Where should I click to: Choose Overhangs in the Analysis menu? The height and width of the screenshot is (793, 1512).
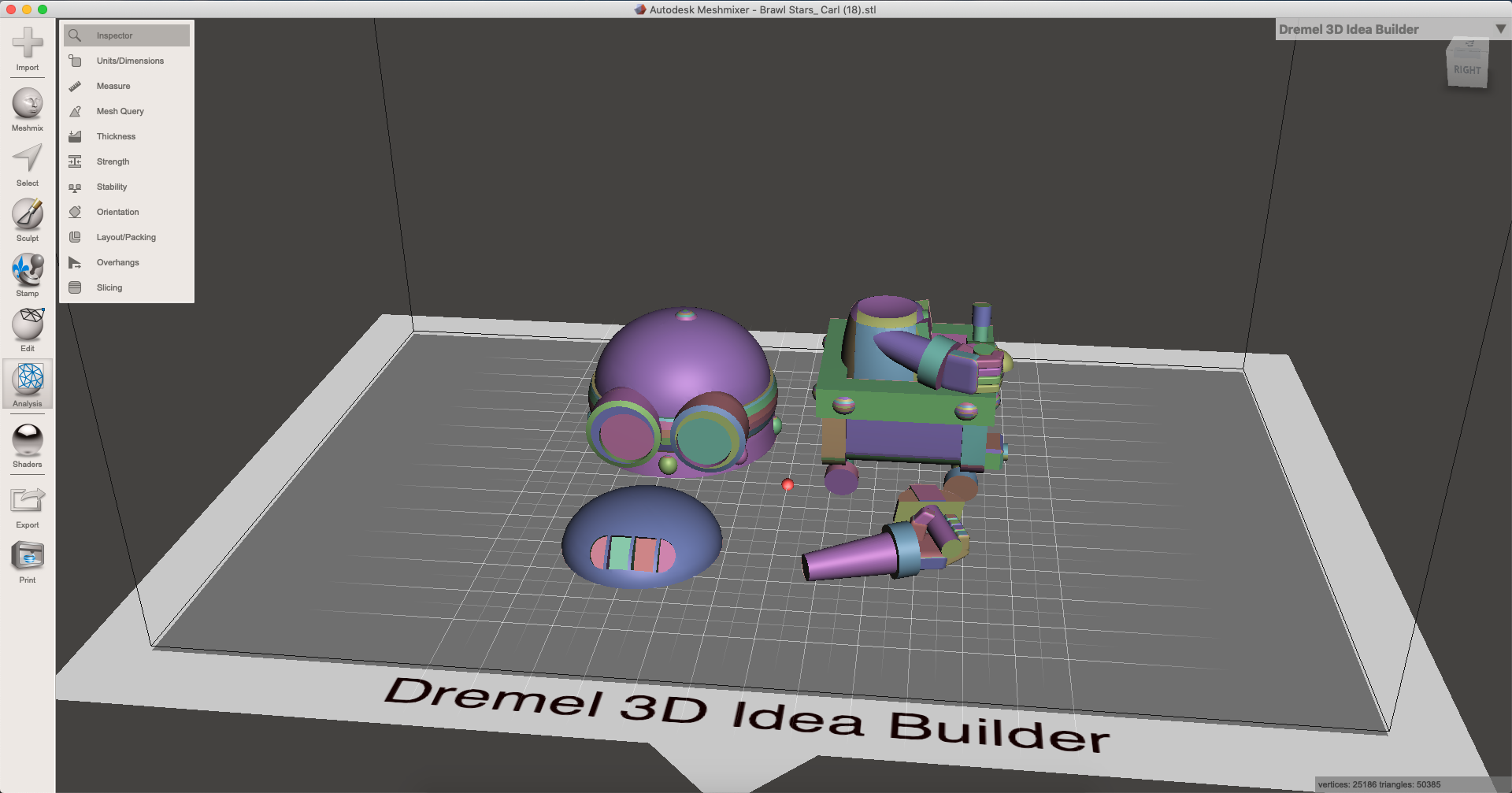pos(127,262)
